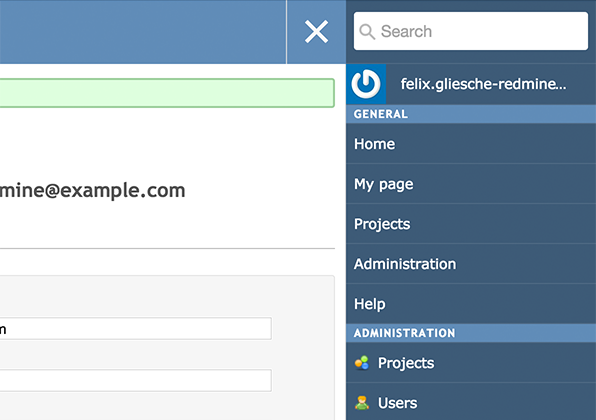Click the magnifier icon in search box
This screenshot has width=596, height=420.
pyautogui.click(x=367, y=32)
